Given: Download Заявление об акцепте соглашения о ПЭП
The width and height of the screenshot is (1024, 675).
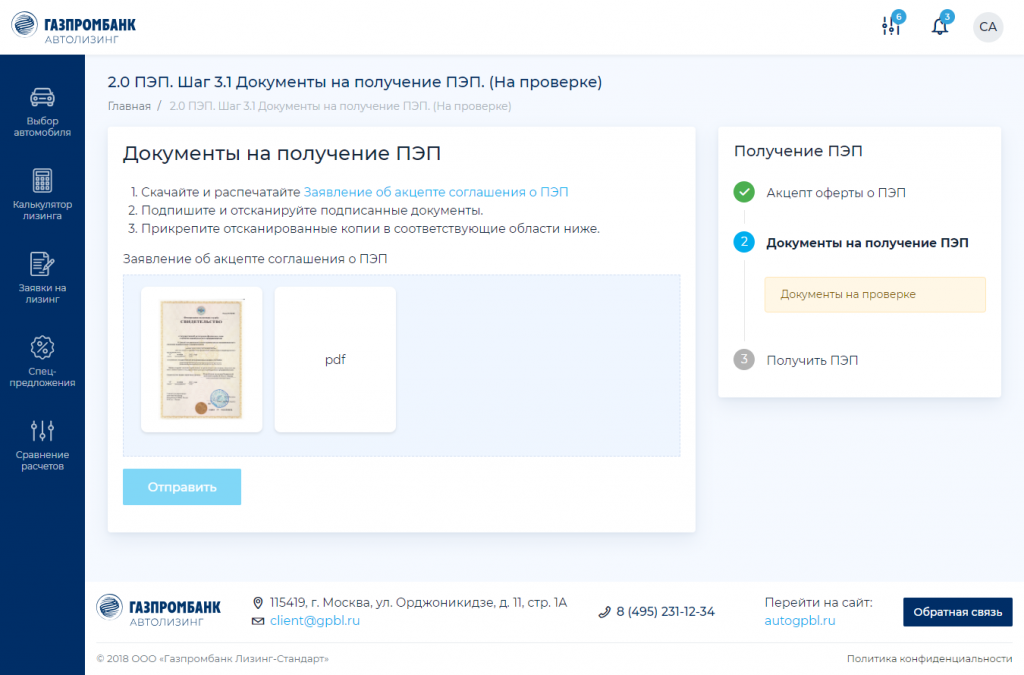Looking at the screenshot, I should (x=436, y=192).
